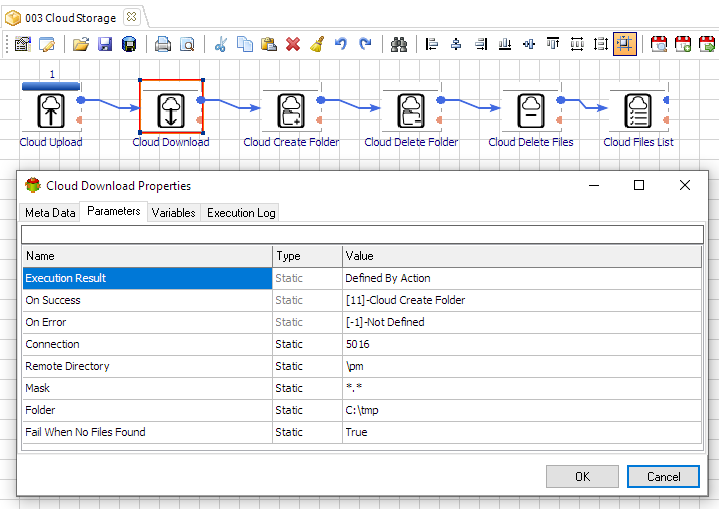
Task: Cut selection with the scissors icon
Action: [221, 44]
